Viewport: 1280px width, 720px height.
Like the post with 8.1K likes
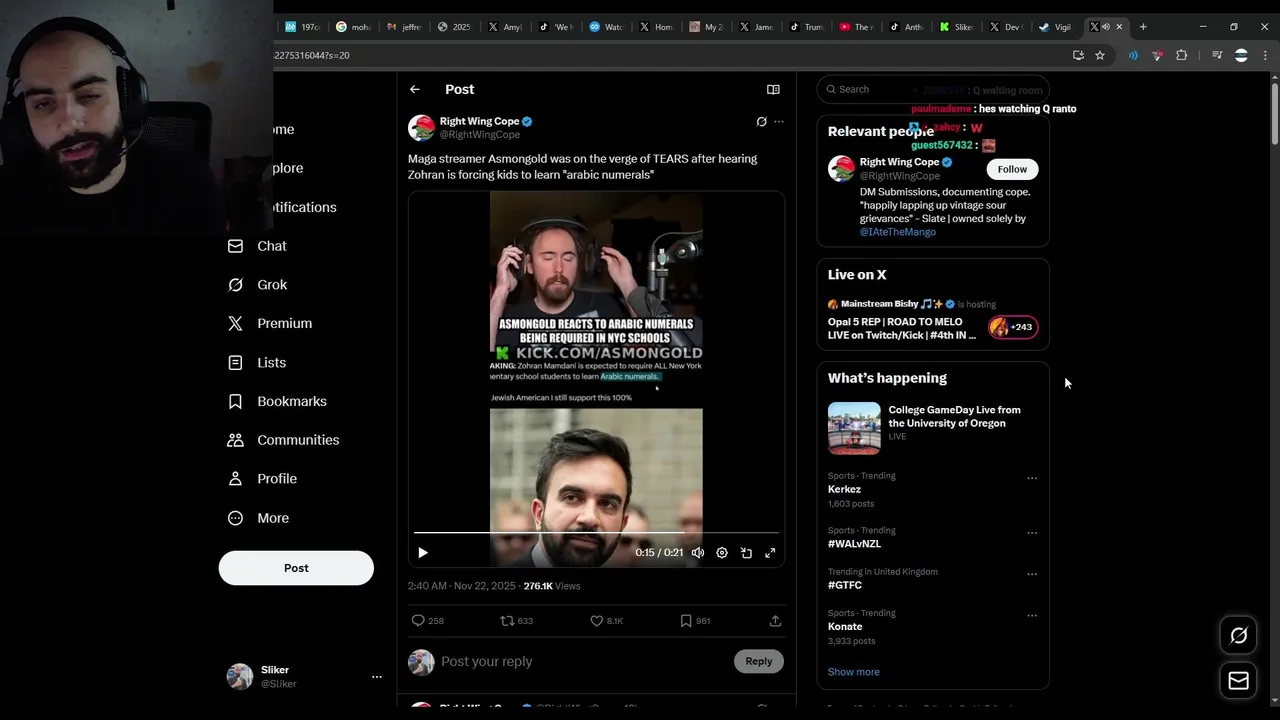tap(606, 621)
